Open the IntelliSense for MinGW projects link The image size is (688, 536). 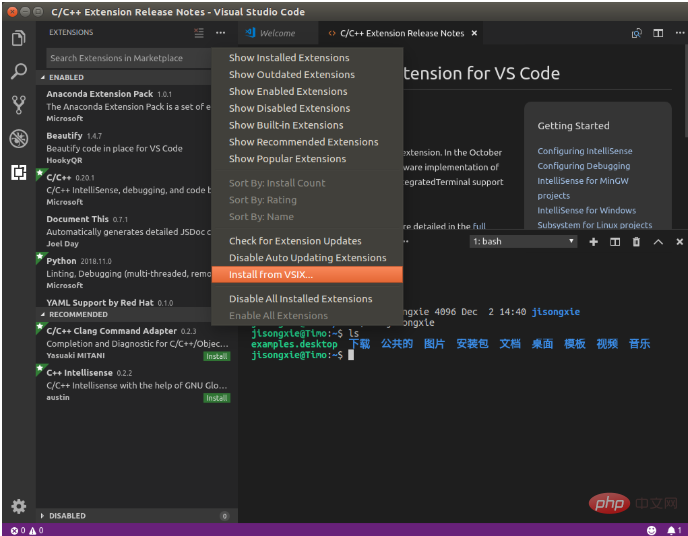point(583,188)
